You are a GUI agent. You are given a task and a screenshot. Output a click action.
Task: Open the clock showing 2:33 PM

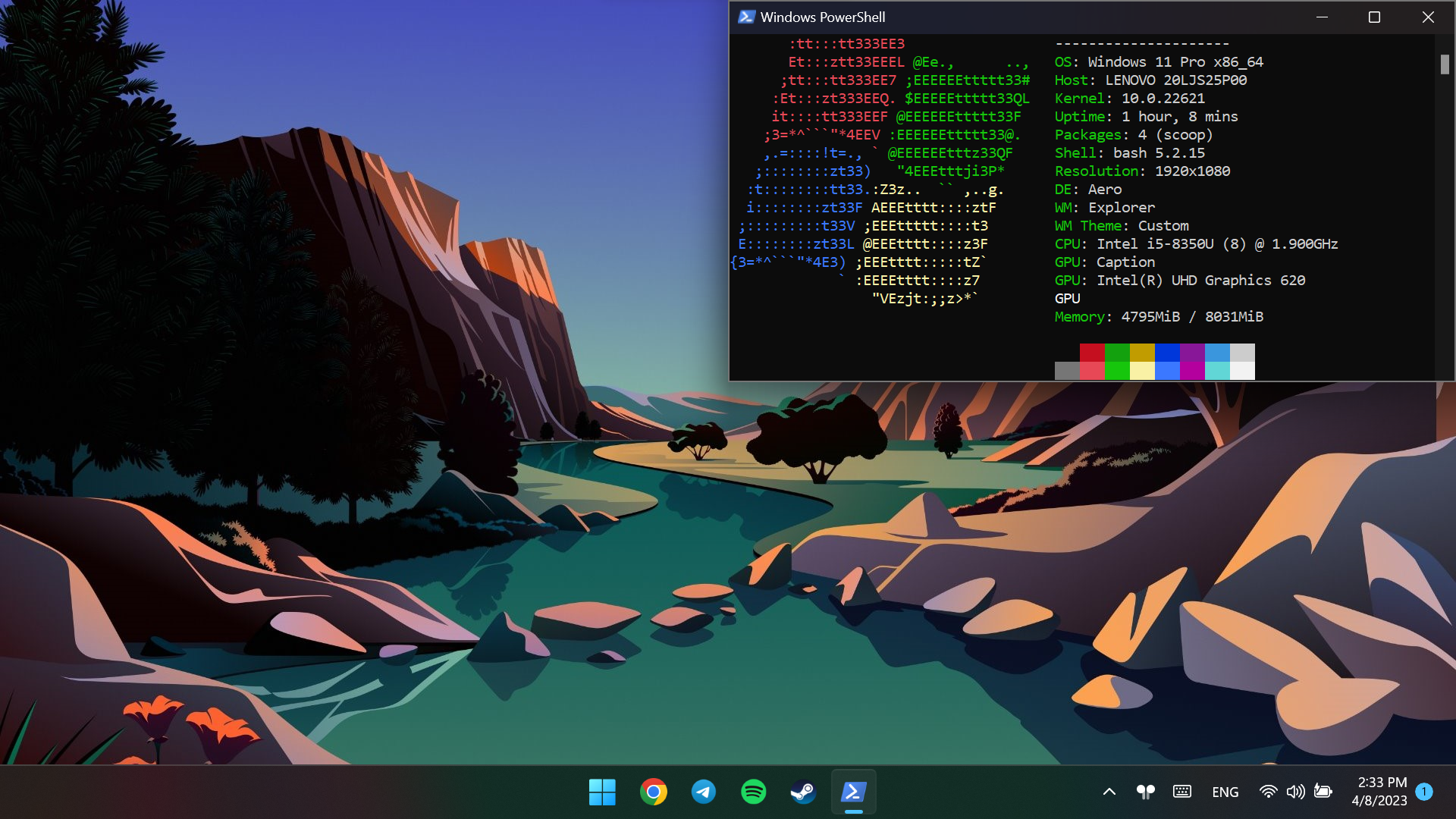(1382, 782)
